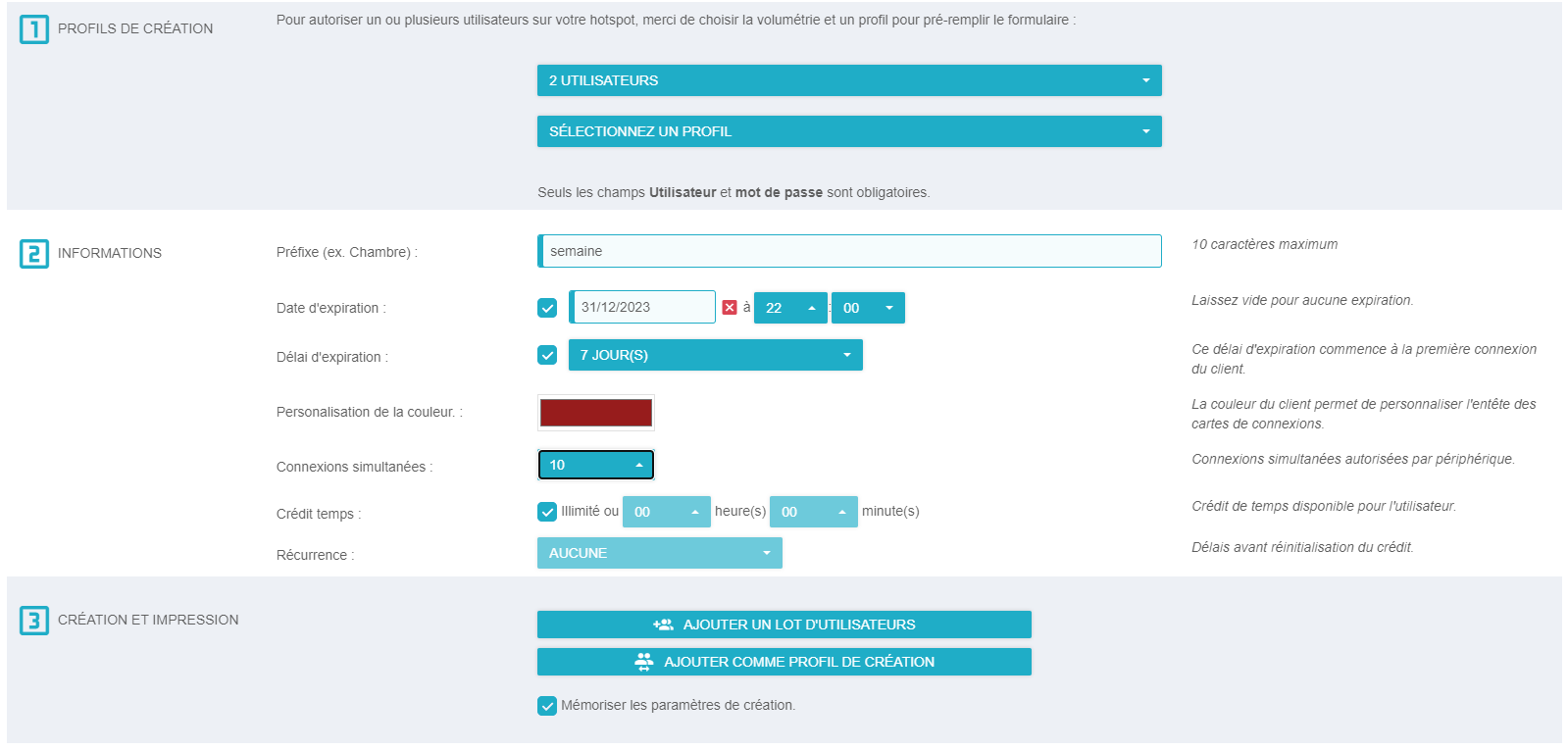The height and width of the screenshot is (750, 1568).
Task: Click Ajouter comme profil de création
Action: point(784,662)
